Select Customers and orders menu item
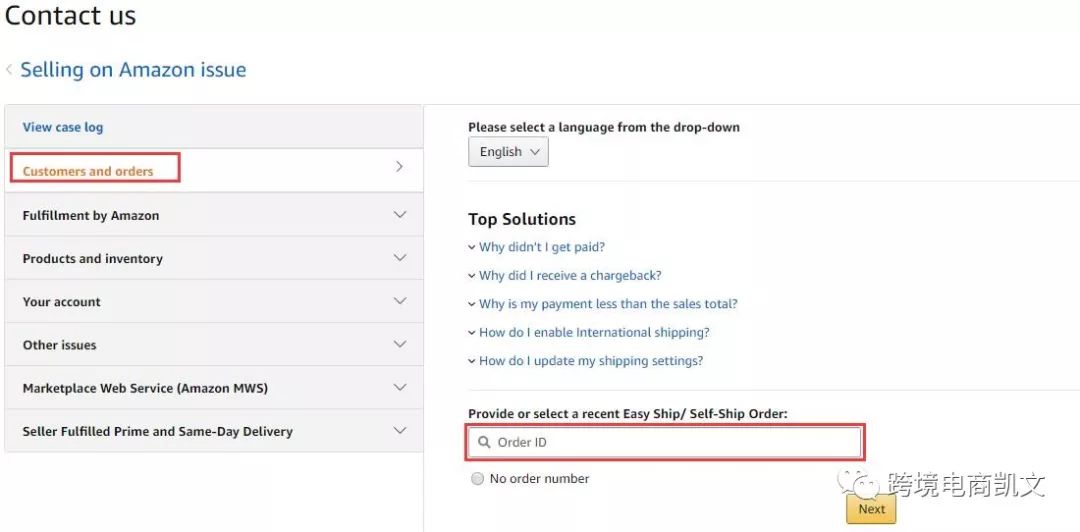This screenshot has height=532, width=1080. [x=88, y=171]
